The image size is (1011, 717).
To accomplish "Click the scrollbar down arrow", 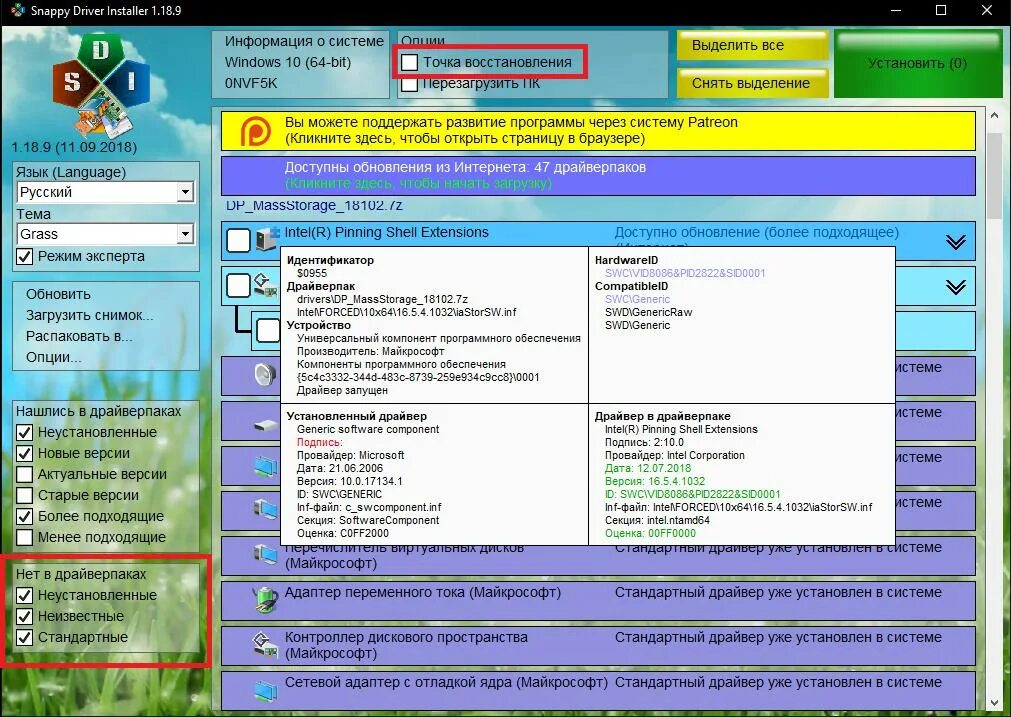I will (x=994, y=703).
